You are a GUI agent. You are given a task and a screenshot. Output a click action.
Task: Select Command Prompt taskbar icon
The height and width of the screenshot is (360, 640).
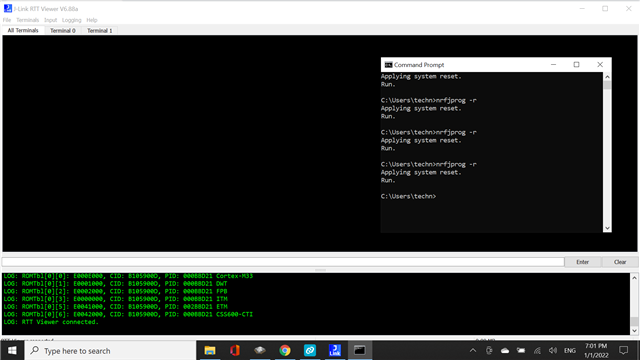(x=360, y=351)
